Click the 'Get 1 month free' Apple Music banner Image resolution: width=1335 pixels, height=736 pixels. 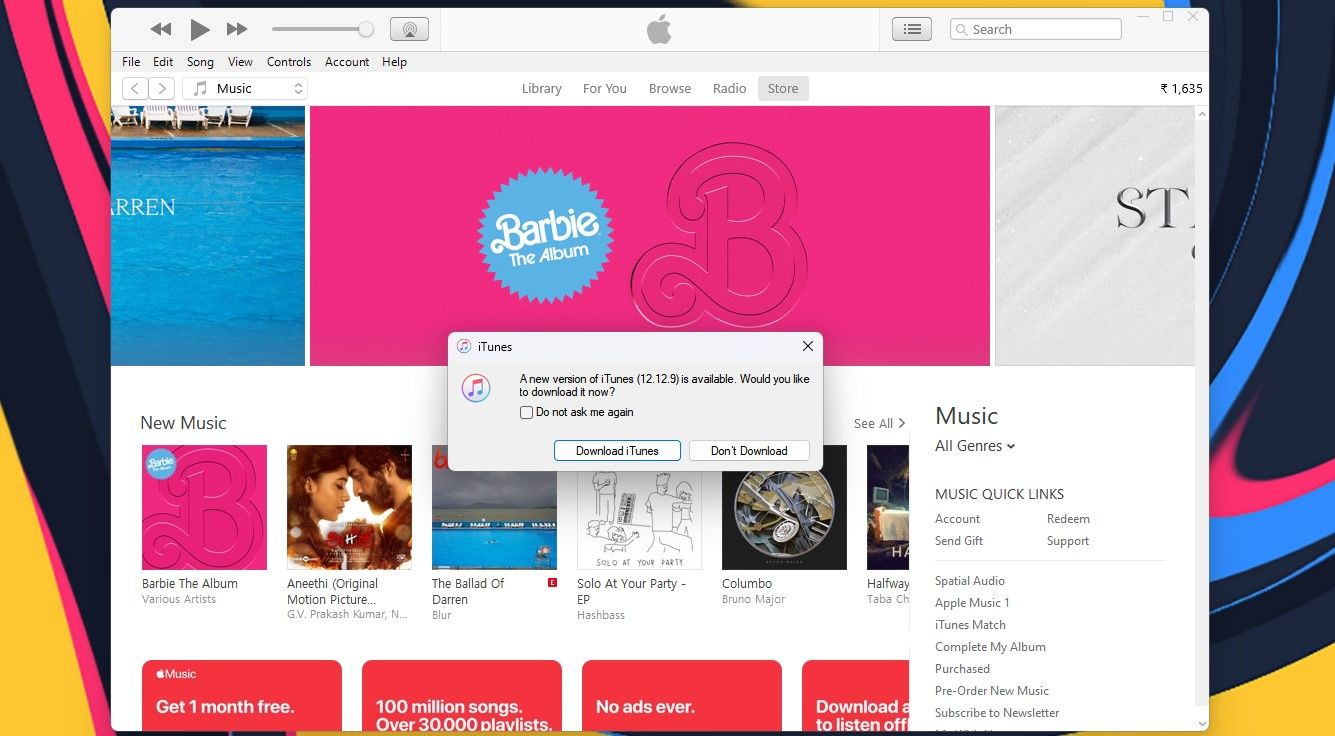point(242,695)
